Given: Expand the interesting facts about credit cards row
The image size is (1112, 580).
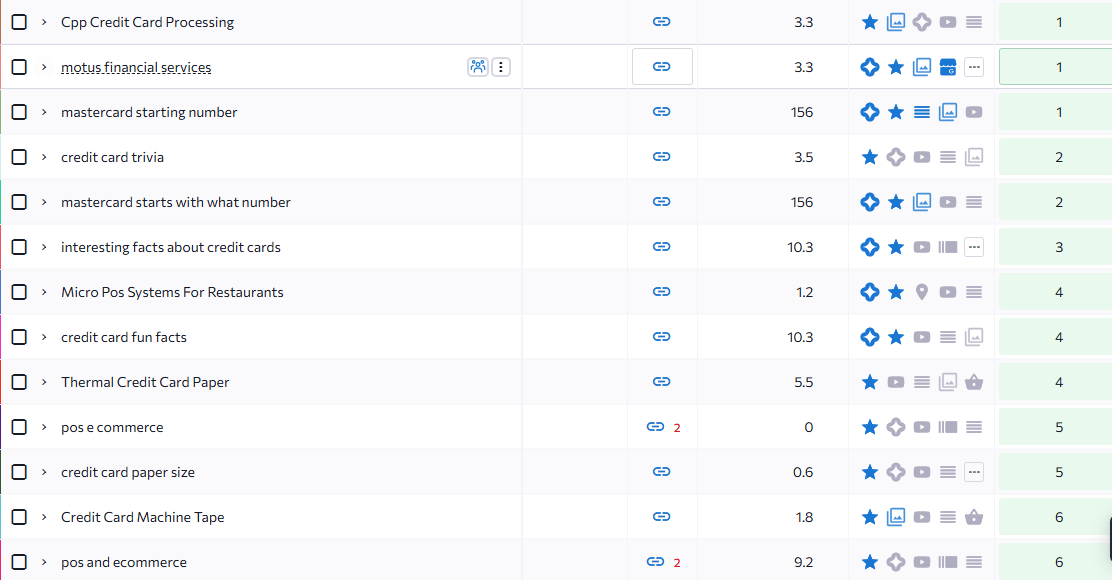Looking at the screenshot, I should pyautogui.click(x=41, y=247).
